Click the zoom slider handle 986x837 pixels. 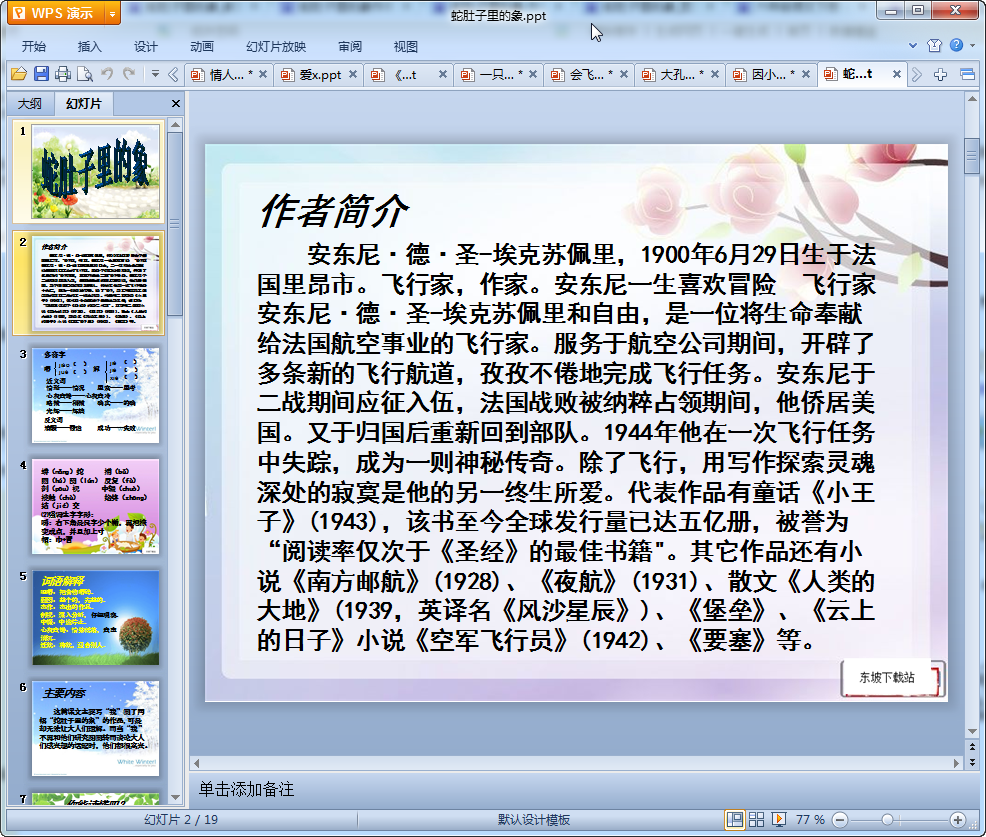(887, 820)
